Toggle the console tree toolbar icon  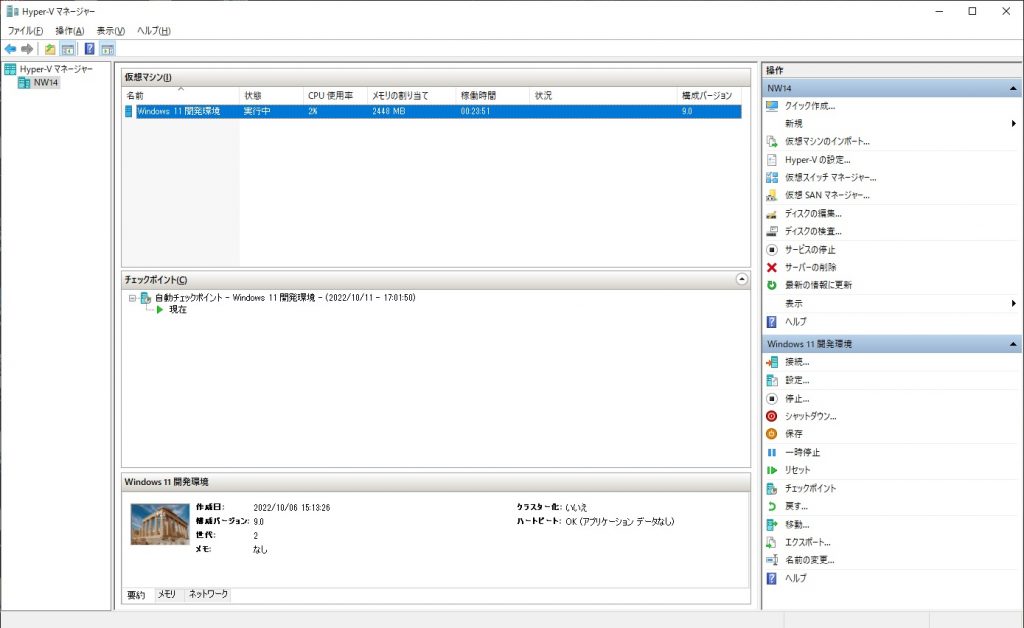click(67, 49)
